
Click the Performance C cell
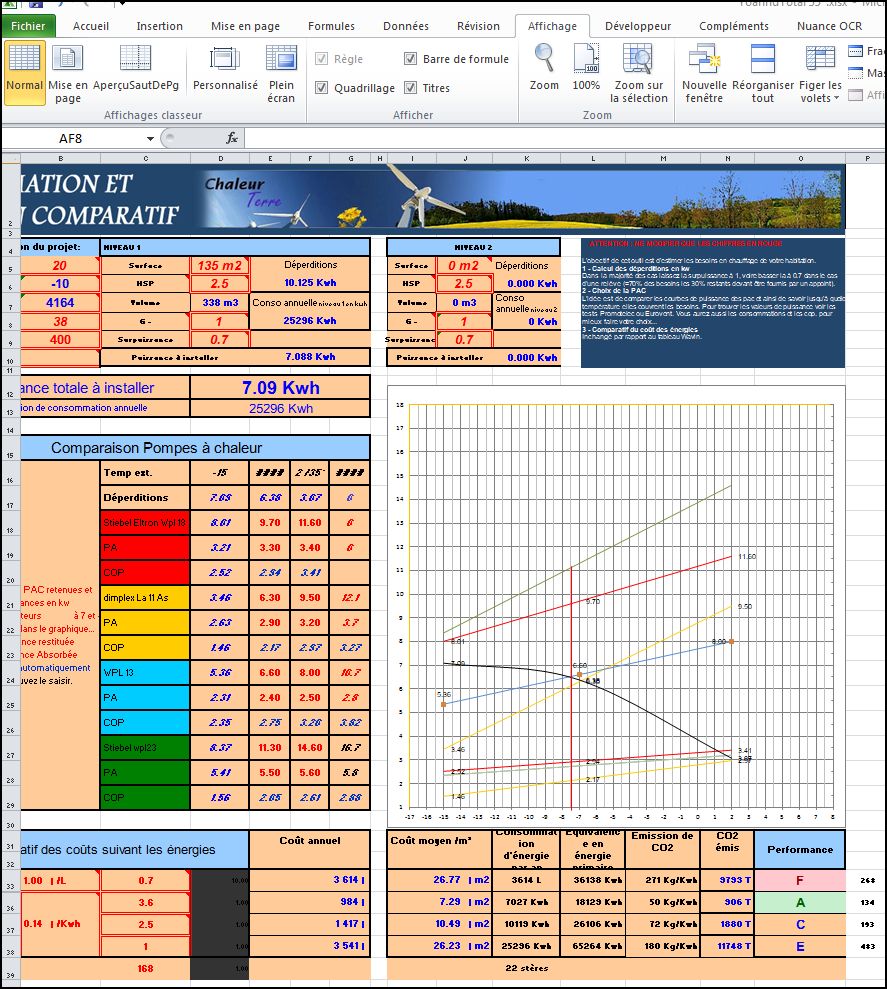pos(800,925)
